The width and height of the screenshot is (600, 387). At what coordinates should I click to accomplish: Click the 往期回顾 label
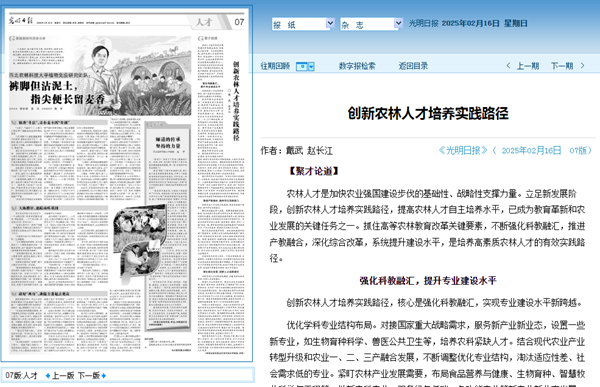(275, 66)
